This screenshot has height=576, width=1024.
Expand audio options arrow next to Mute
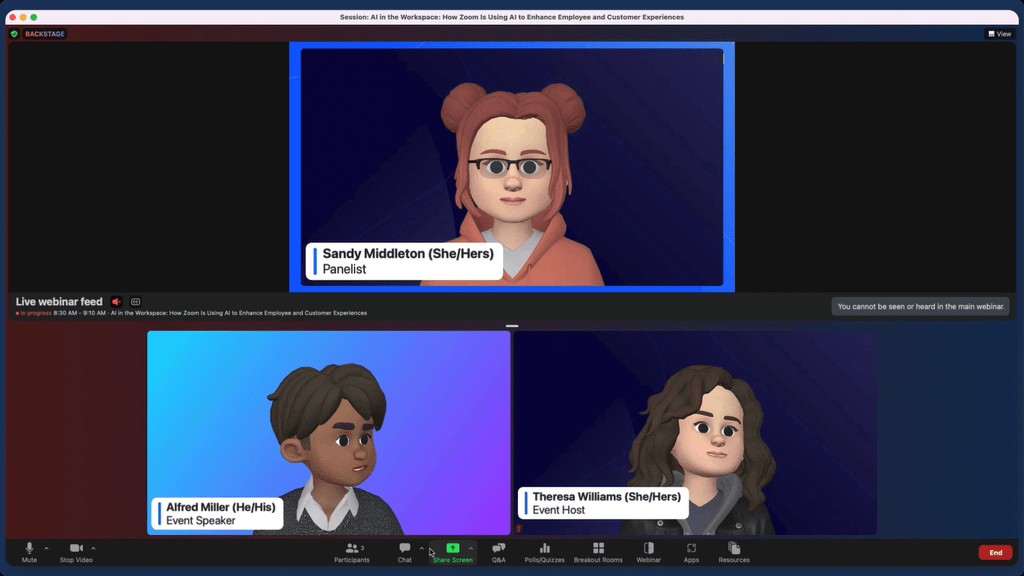tap(46, 549)
